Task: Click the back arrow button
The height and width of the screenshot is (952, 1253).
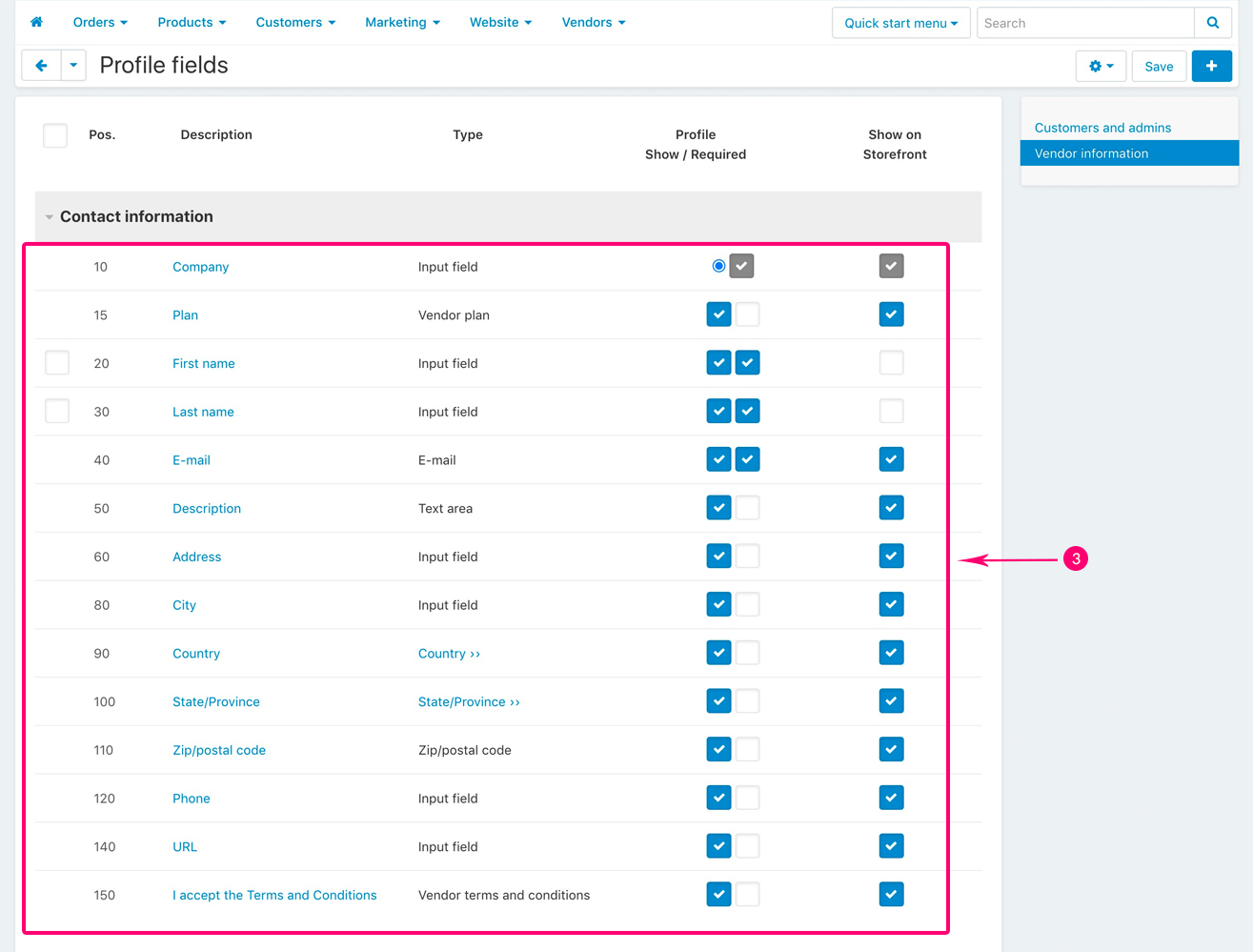Action: pos(41,66)
